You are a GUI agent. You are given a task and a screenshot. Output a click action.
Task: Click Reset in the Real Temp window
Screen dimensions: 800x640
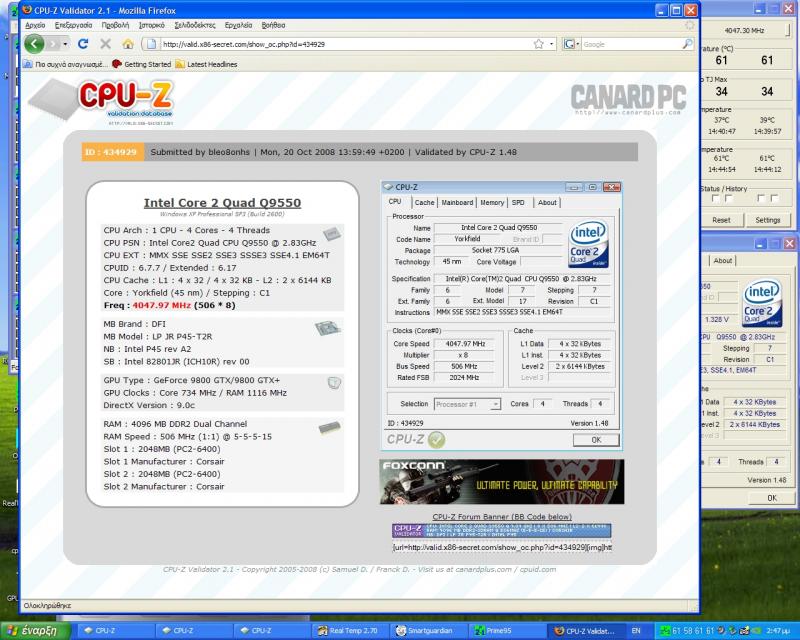721,220
